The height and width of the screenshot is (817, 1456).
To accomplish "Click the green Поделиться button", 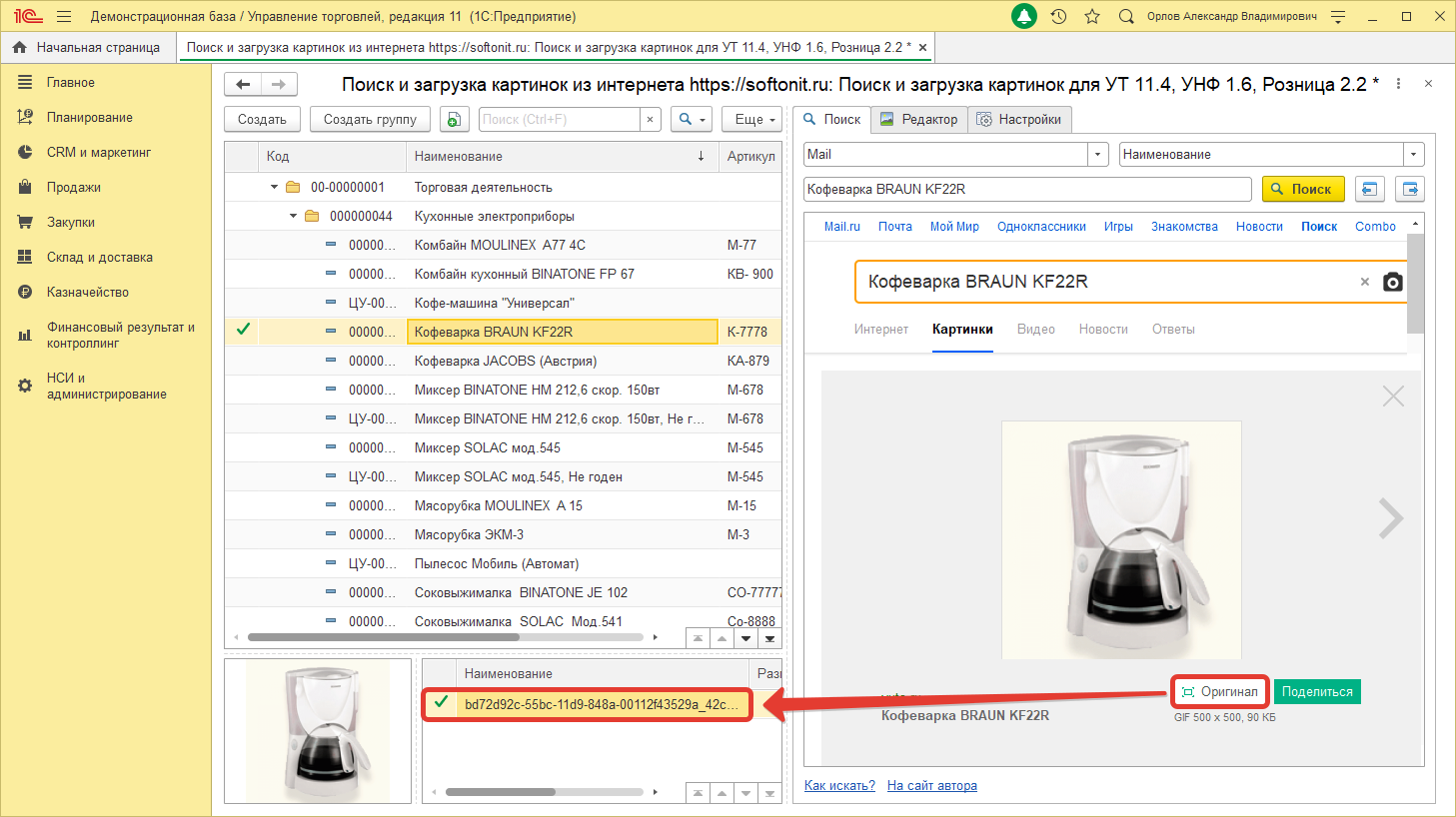I will pos(1317,691).
